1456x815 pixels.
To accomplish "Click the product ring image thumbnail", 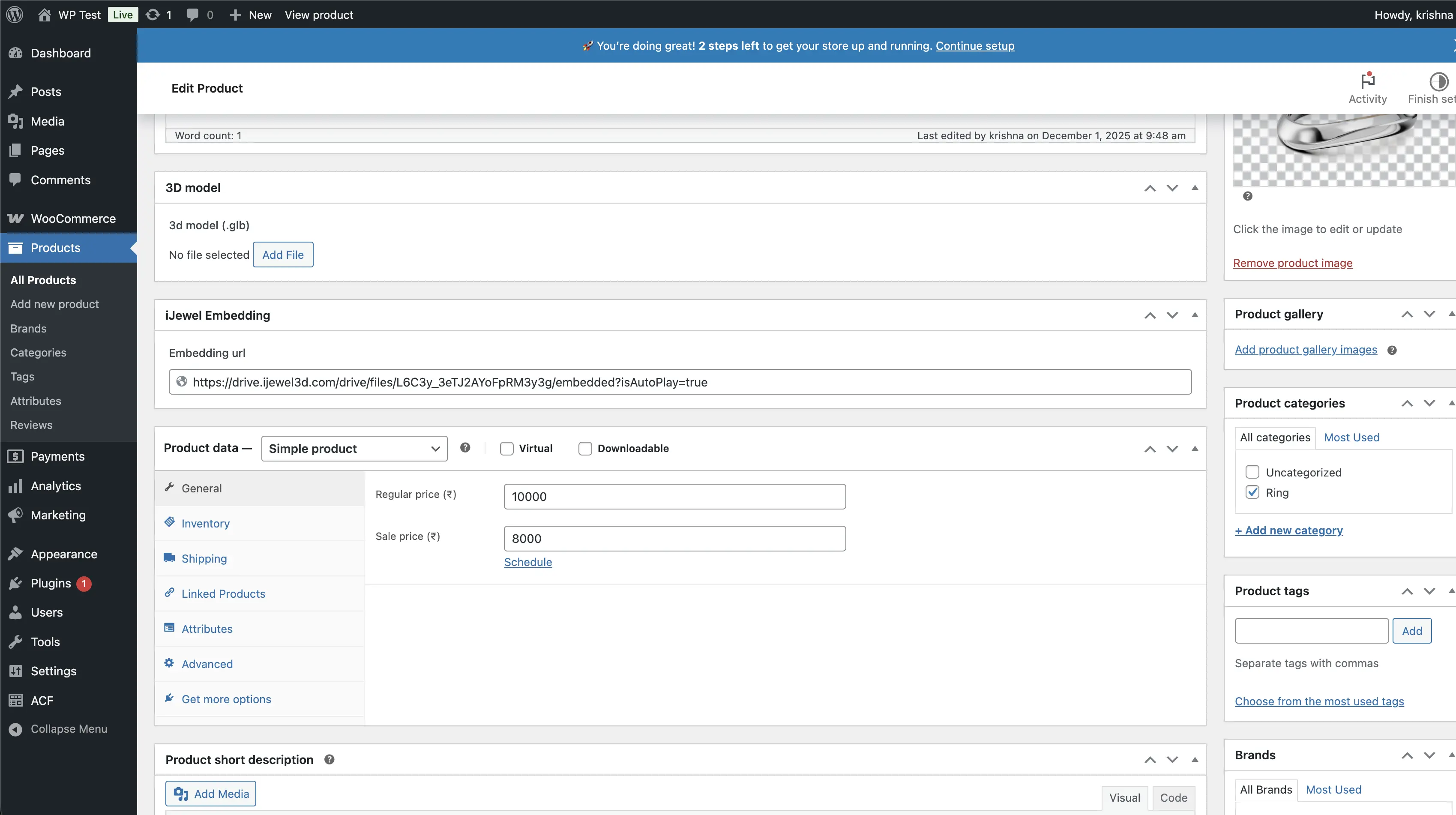I will click(1344, 150).
